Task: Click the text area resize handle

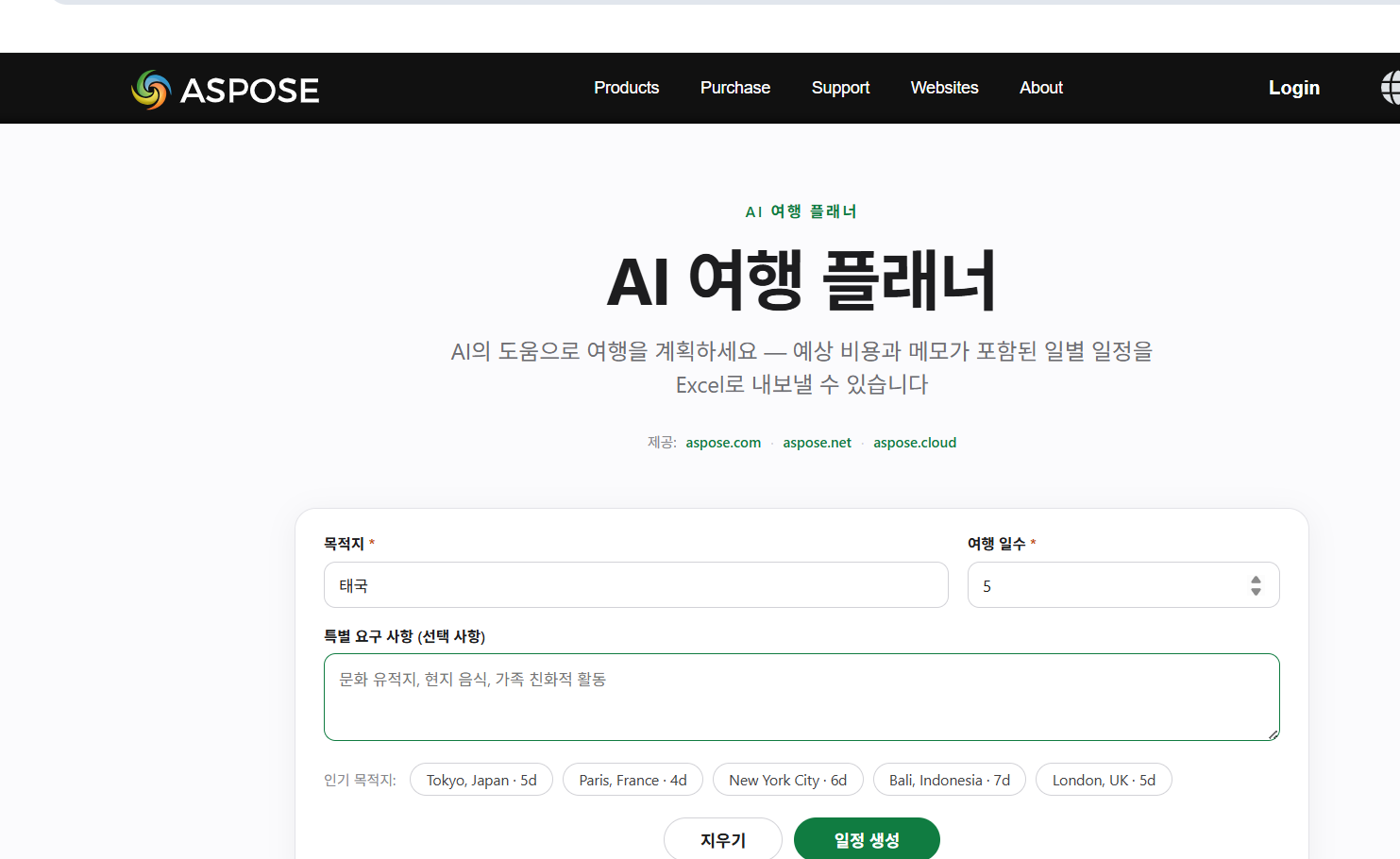Action: (x=1273, y=733)
